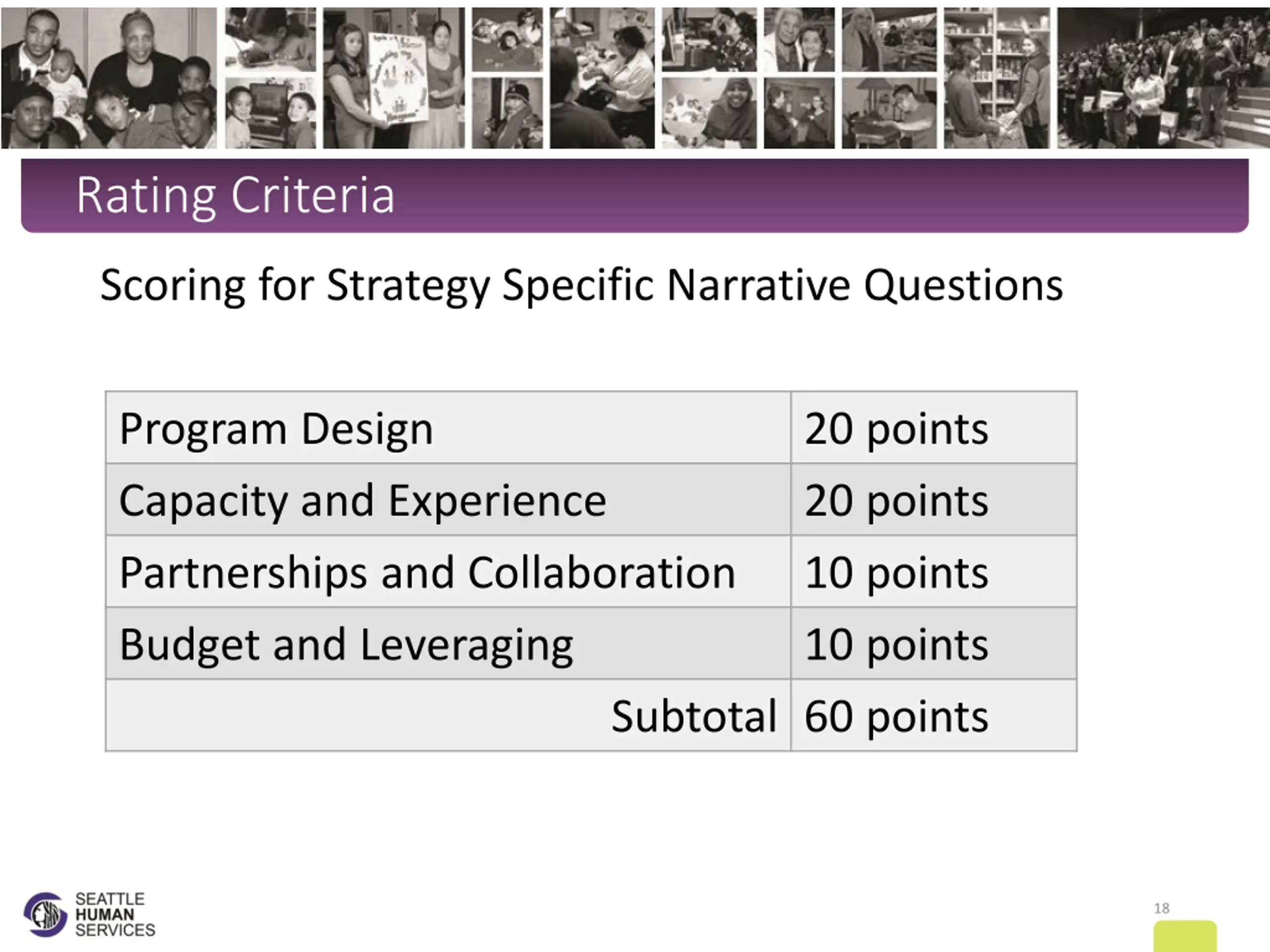
Task: Click the Budget and Leveraging row label
Action: (x=346, y=645)
